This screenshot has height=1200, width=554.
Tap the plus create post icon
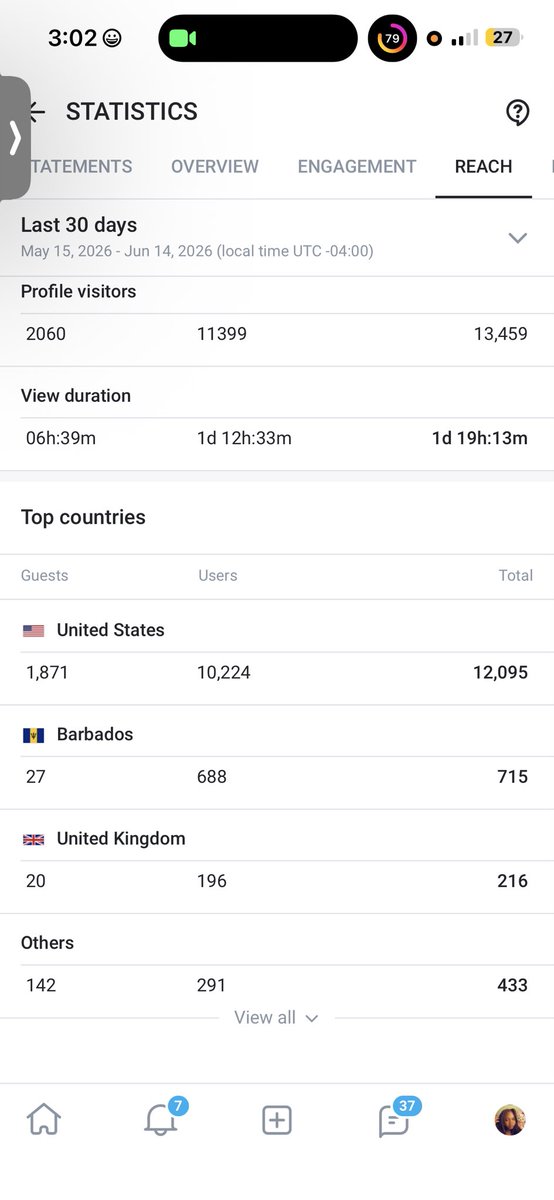[277, 1120]
